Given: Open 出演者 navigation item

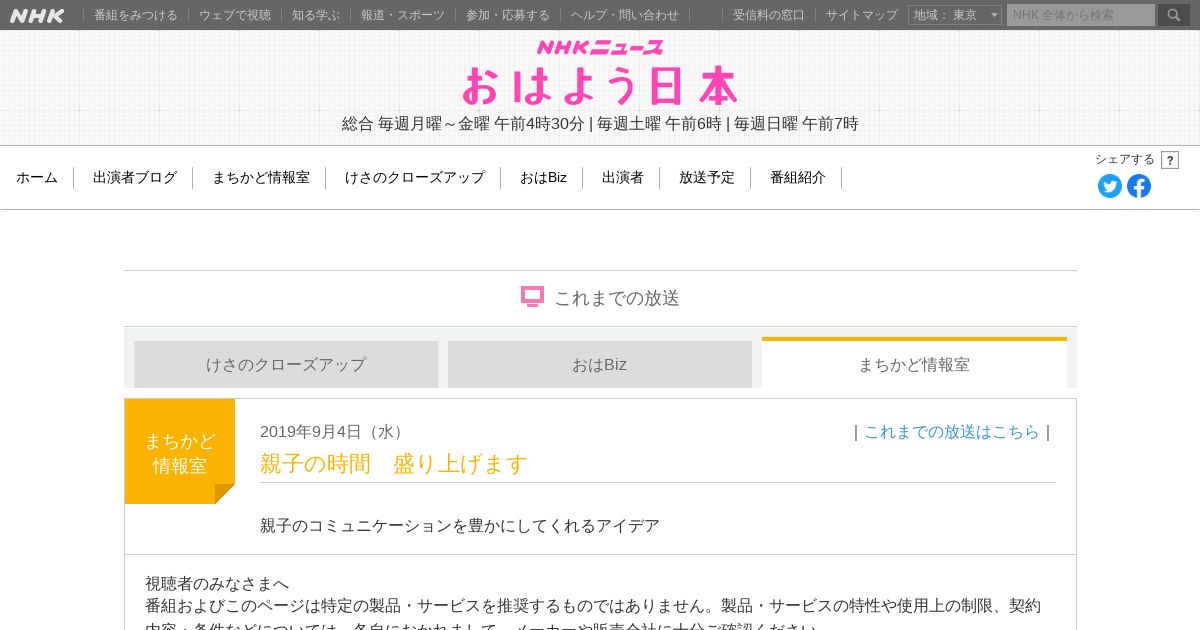Looking at the screenshot, I should coord(623,177).
